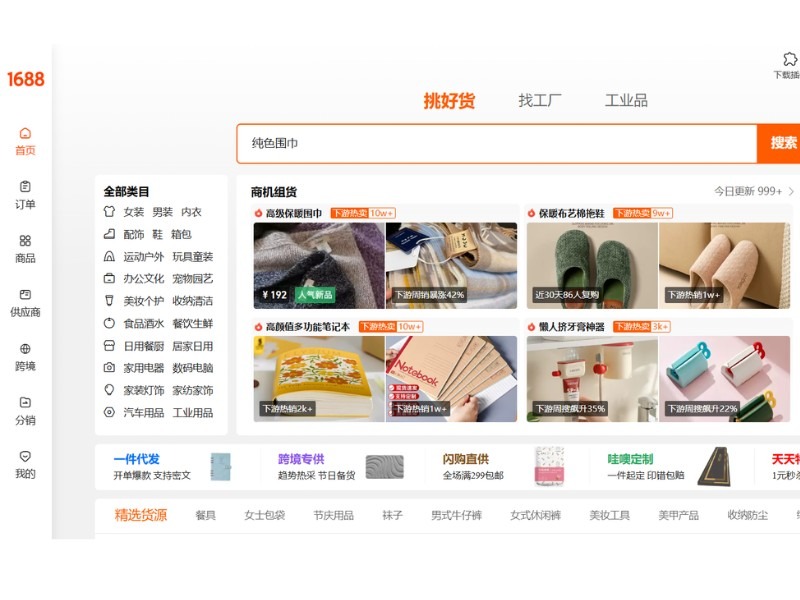Open the 内衣 category link

[x=191, y=212]
